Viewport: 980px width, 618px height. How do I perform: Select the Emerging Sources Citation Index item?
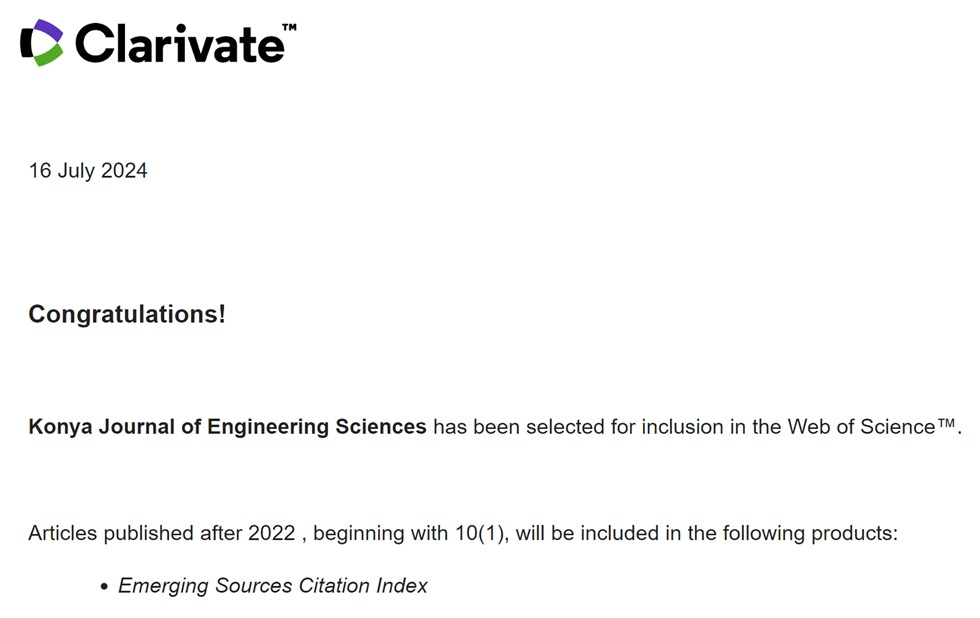(272, 586)
